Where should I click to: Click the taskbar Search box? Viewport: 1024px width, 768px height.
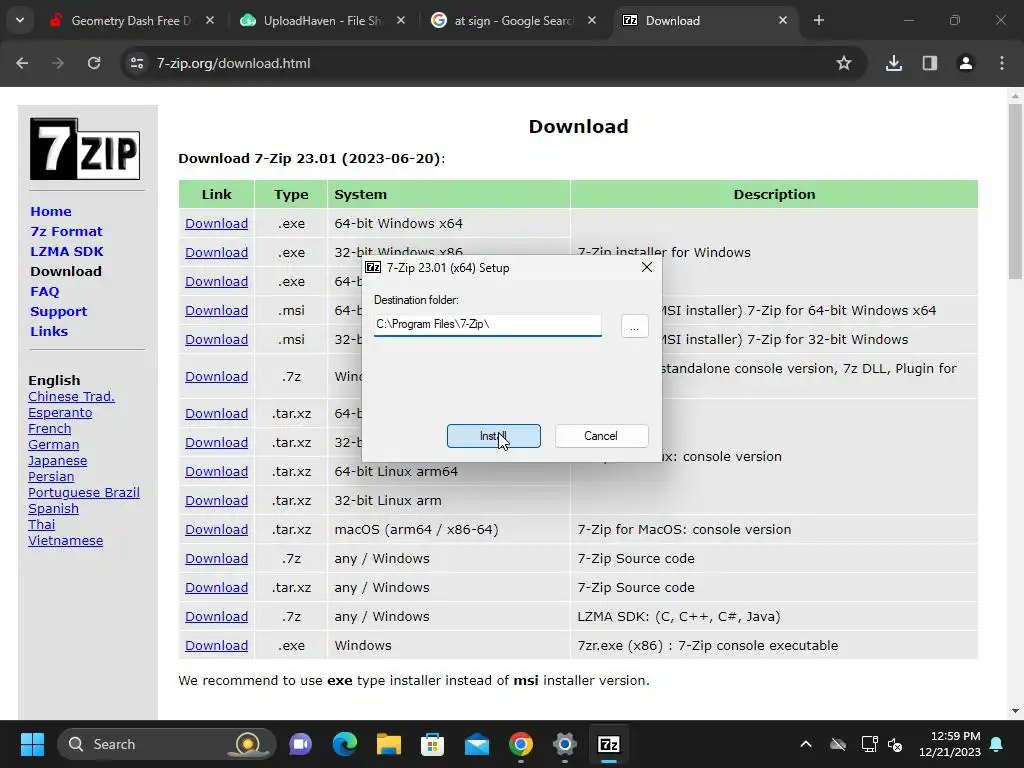tap(167, 744)
